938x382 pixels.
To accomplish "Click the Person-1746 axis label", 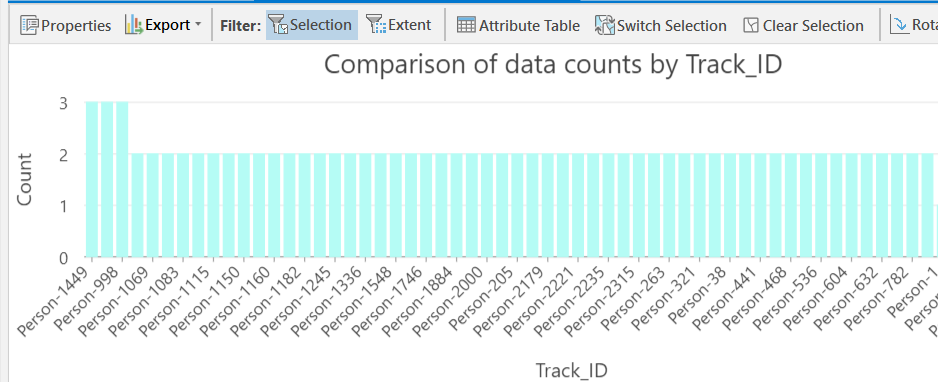I will click(x=389, y=302).
